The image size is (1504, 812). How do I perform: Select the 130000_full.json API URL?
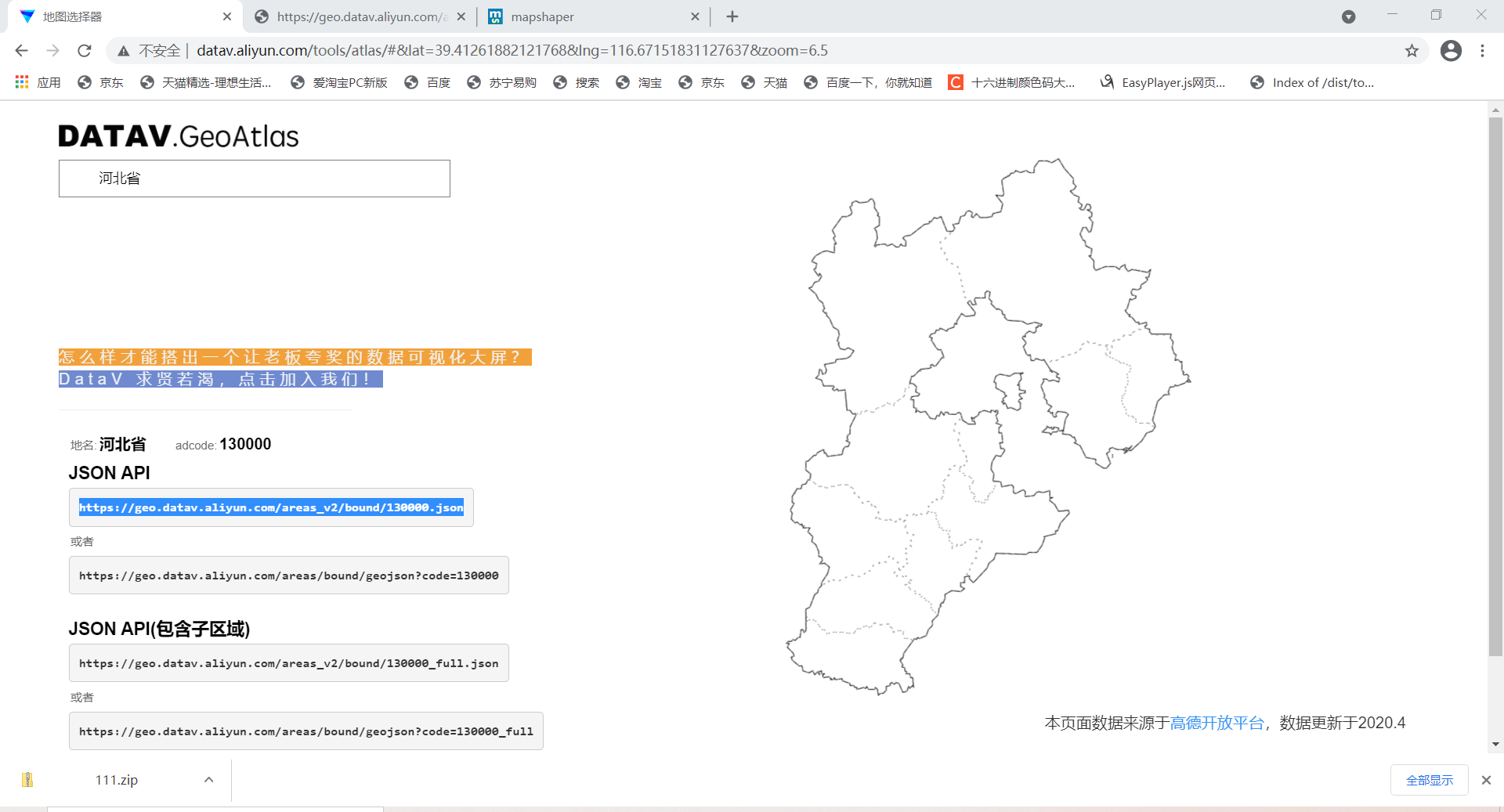[x=289, y=663]
